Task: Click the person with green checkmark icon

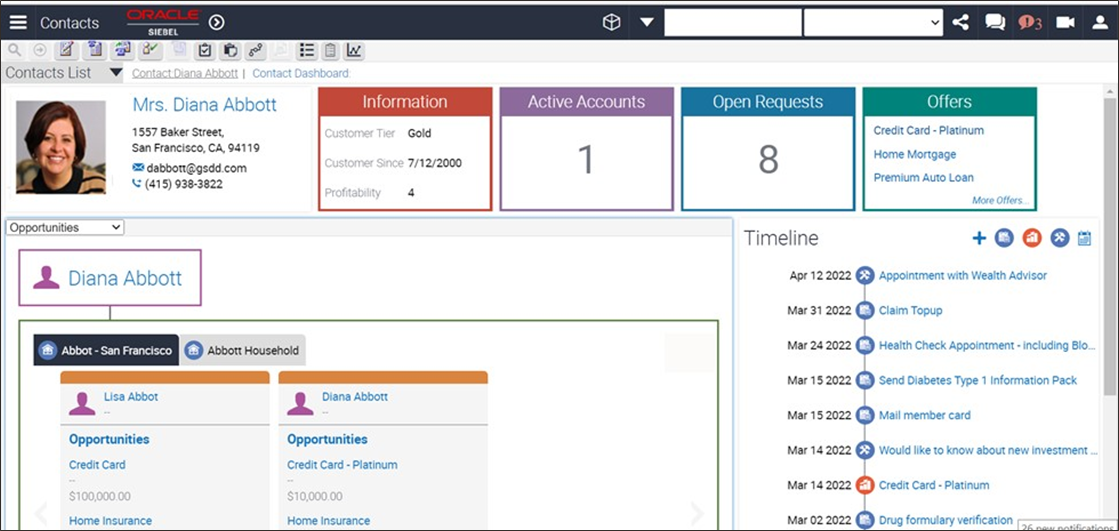Action: (x=151, y=50)
